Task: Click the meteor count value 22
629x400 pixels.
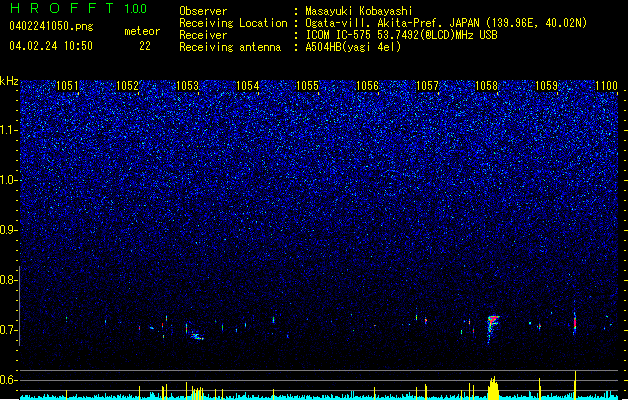Action: (145, 46)
